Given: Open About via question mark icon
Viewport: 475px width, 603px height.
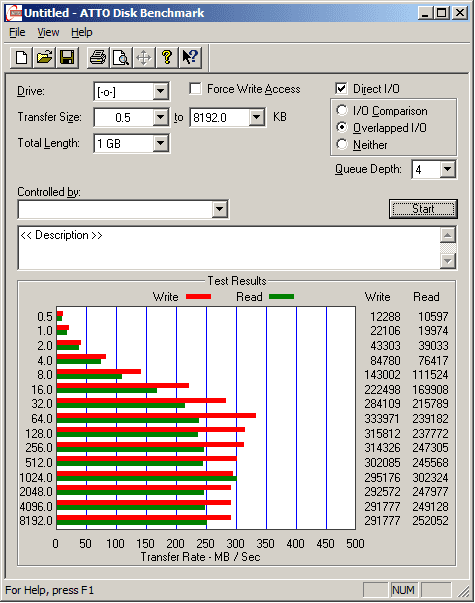Looking at the screenshot, I should coord(167,58).
